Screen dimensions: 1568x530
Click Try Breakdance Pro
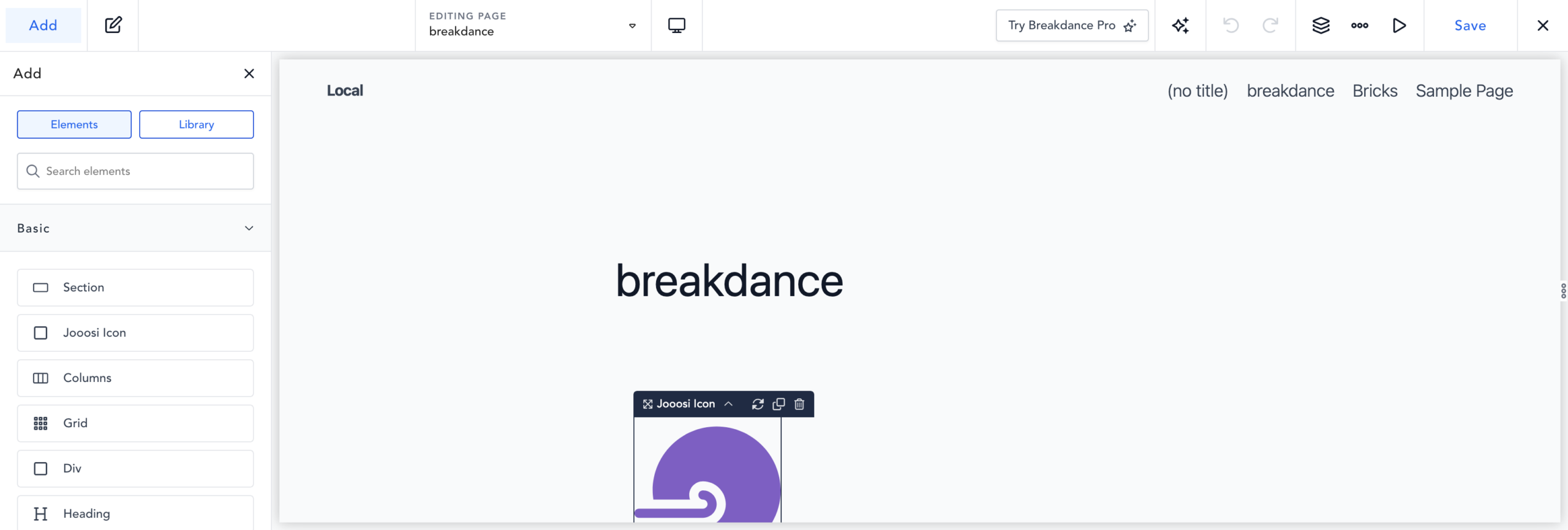(1072, 25)
